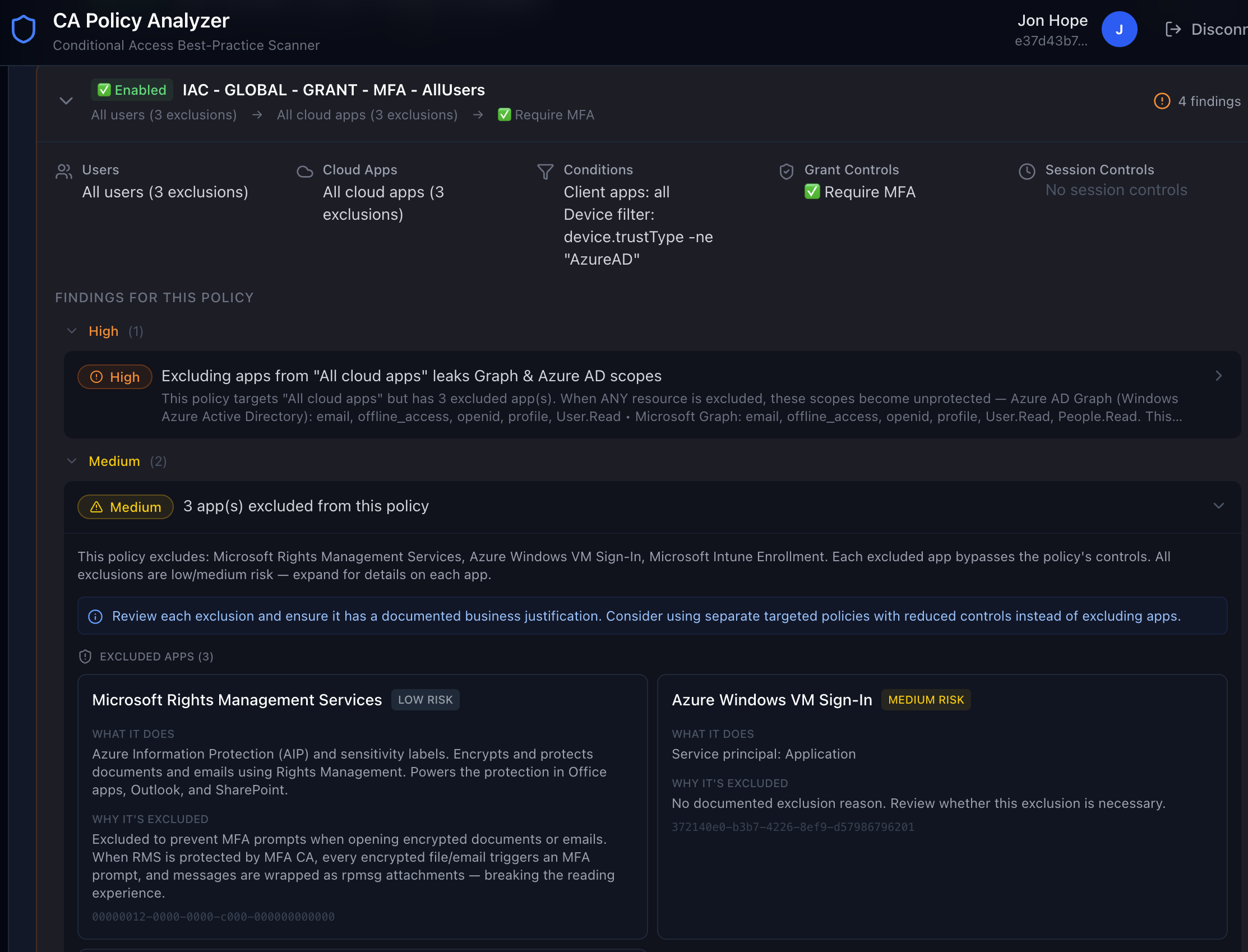1248x952 pixels.
Task: Click the No session controls text
Action: pyautogui.click(x=1116, y=190)
